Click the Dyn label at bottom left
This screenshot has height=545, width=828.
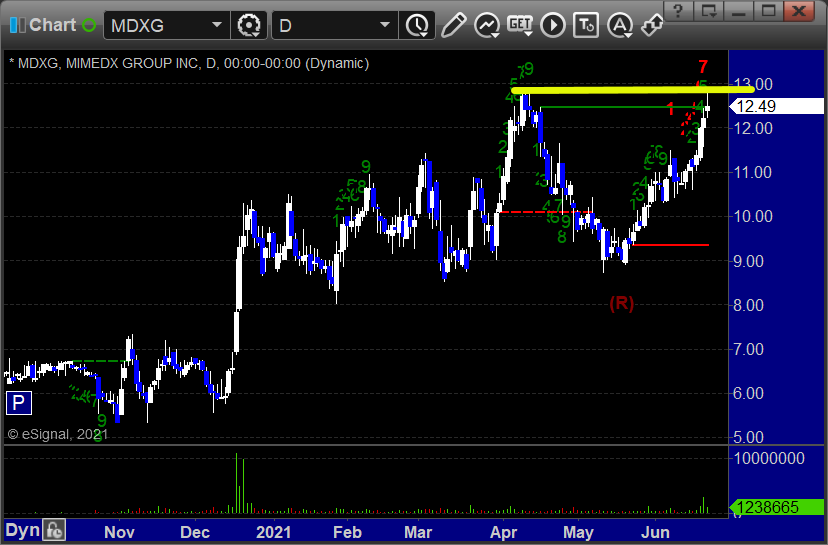pyautogui.click(x=22, y=530)
